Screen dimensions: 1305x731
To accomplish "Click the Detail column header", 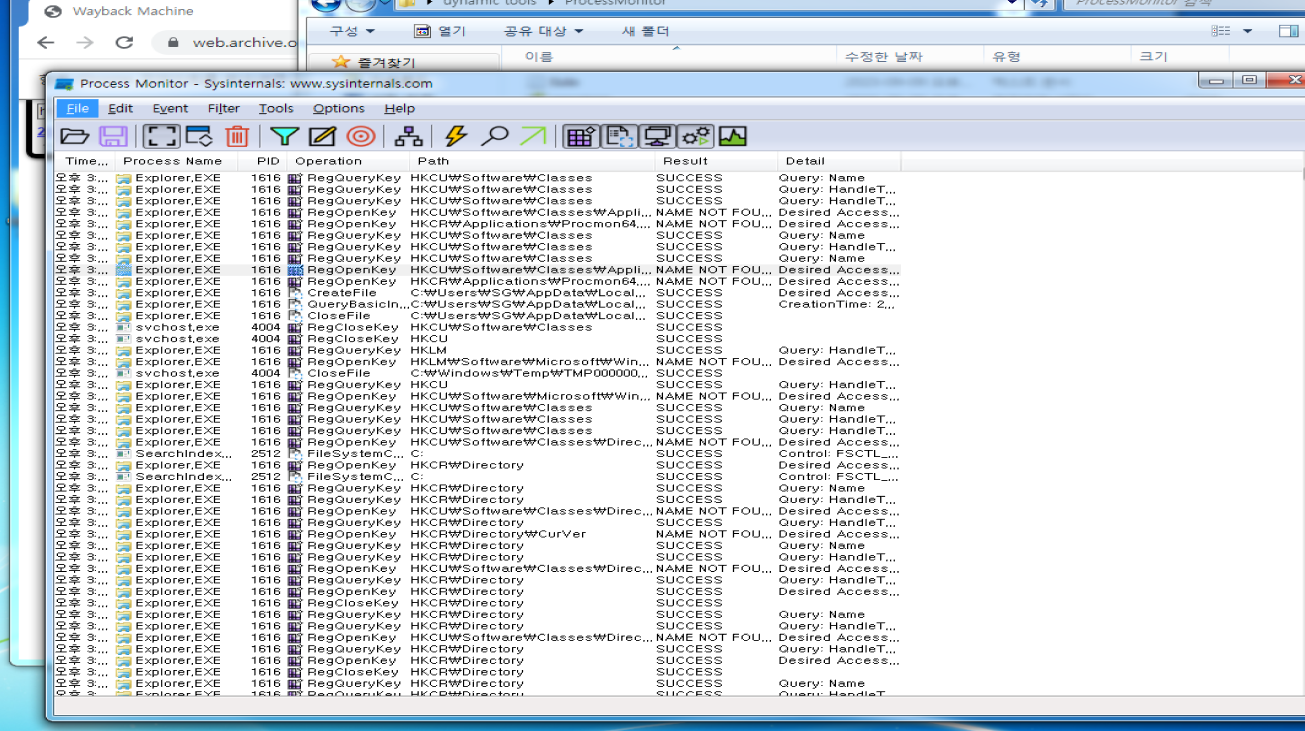I will 839,161.
